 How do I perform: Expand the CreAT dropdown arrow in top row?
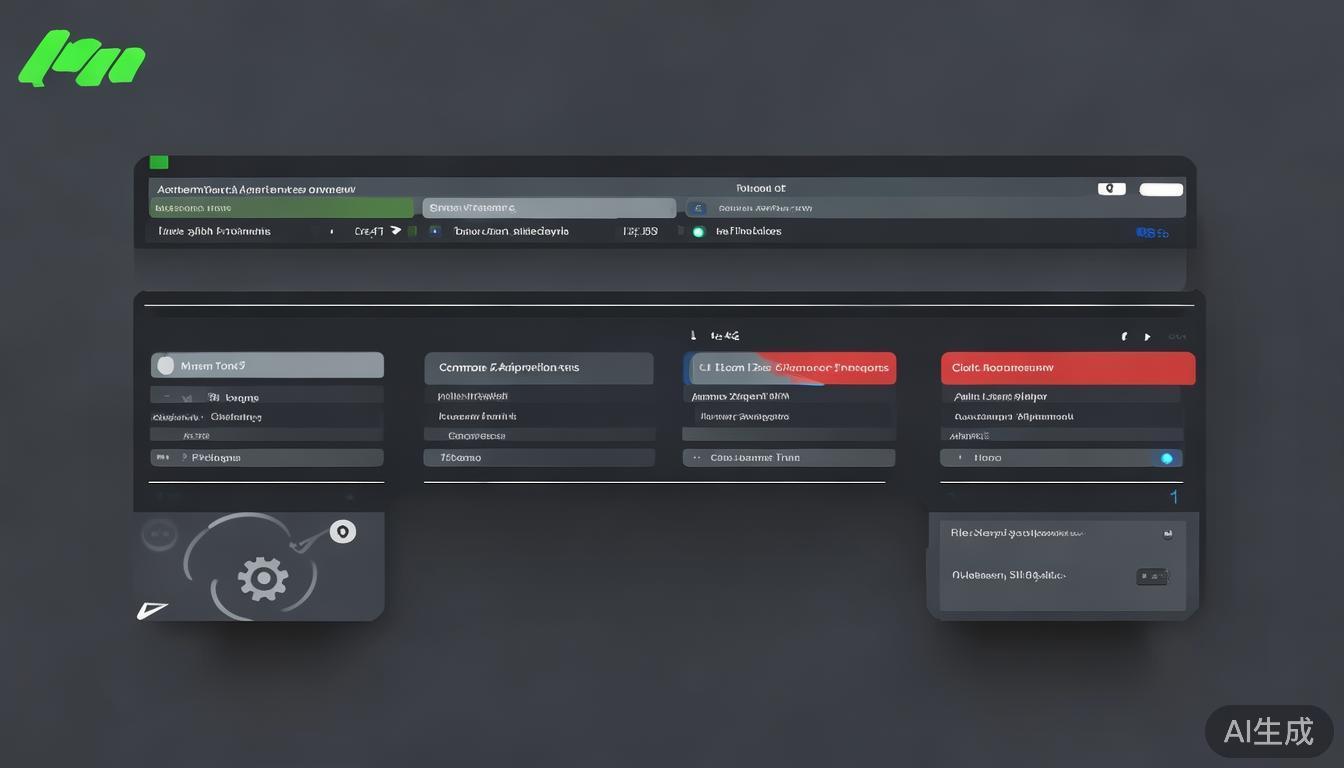click(x=395, y=231)
